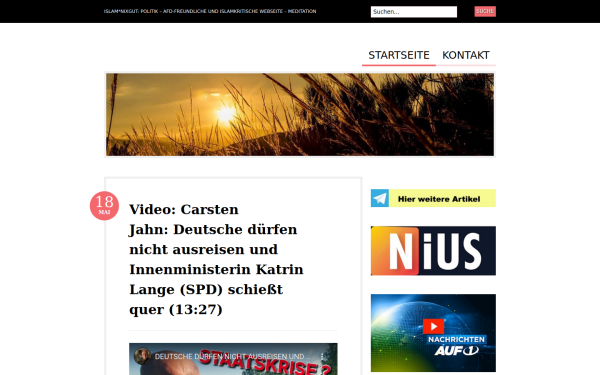Open the STARTSEITE menu item
The width and height of the screenshot is (600, 375).
click(399, 55)
